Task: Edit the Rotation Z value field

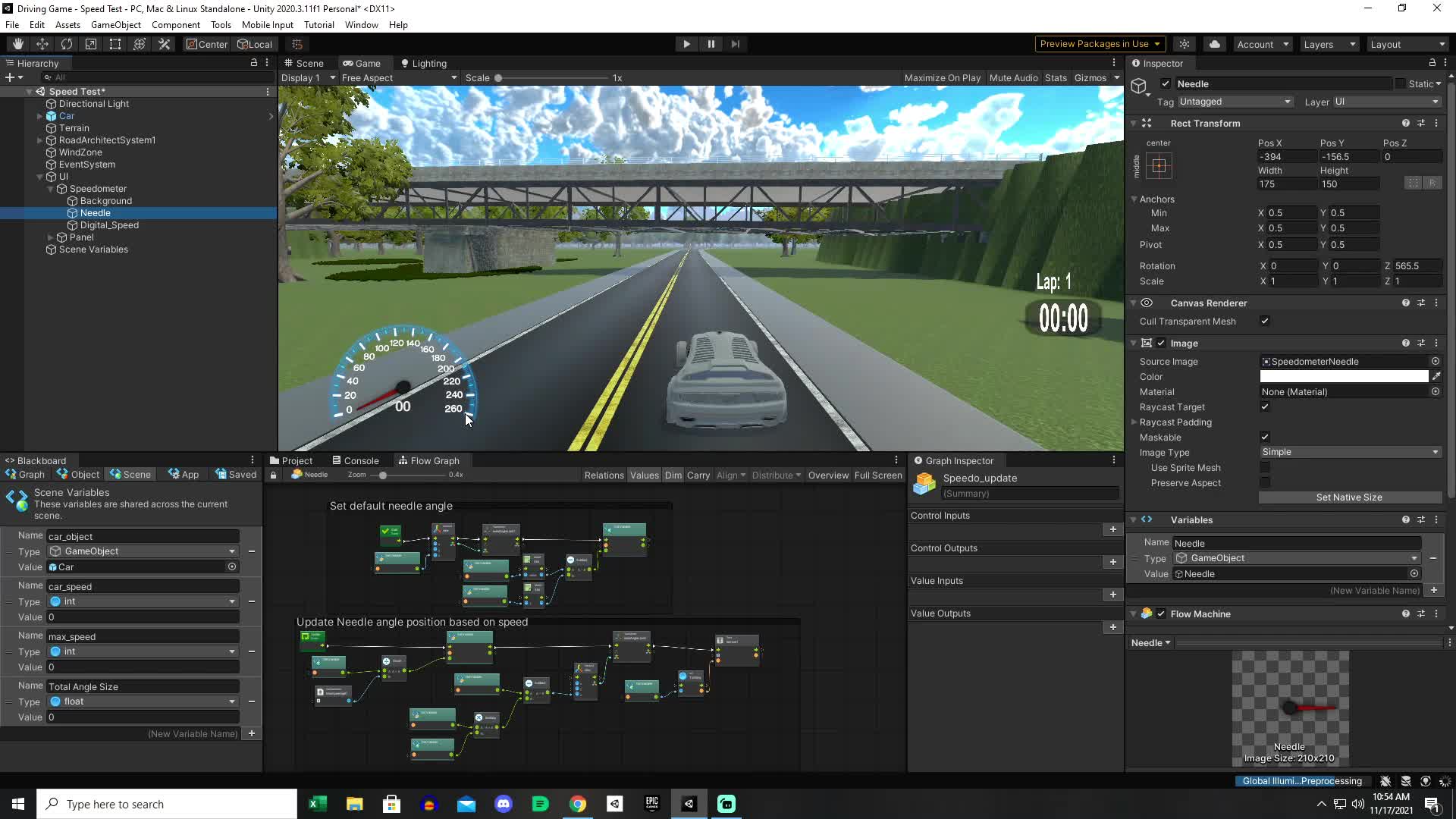Action: [1412, 265]
